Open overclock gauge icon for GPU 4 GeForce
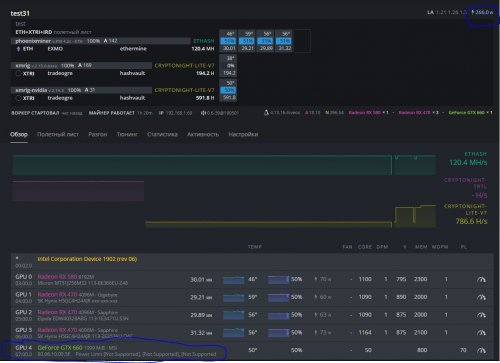 point(481,350)
